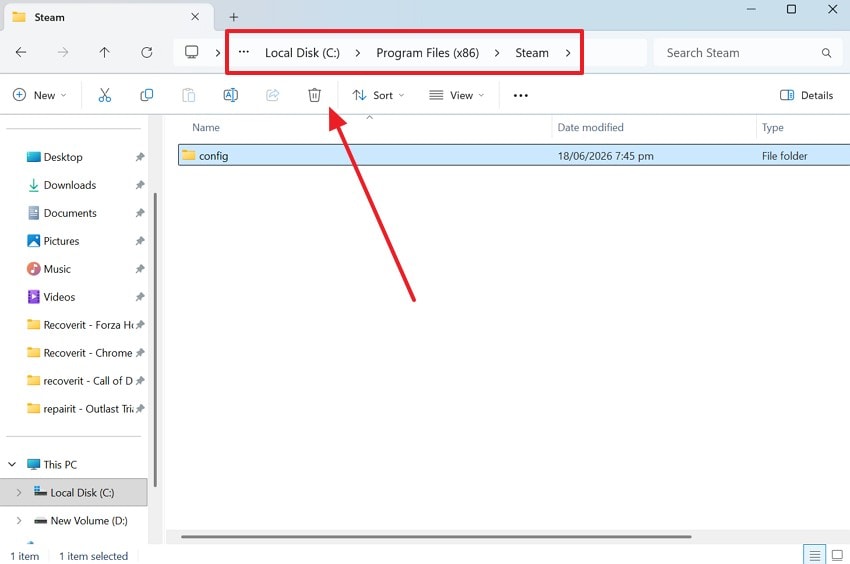
Task: Add a new tab with plus button
Action: (x=234, y=17)
